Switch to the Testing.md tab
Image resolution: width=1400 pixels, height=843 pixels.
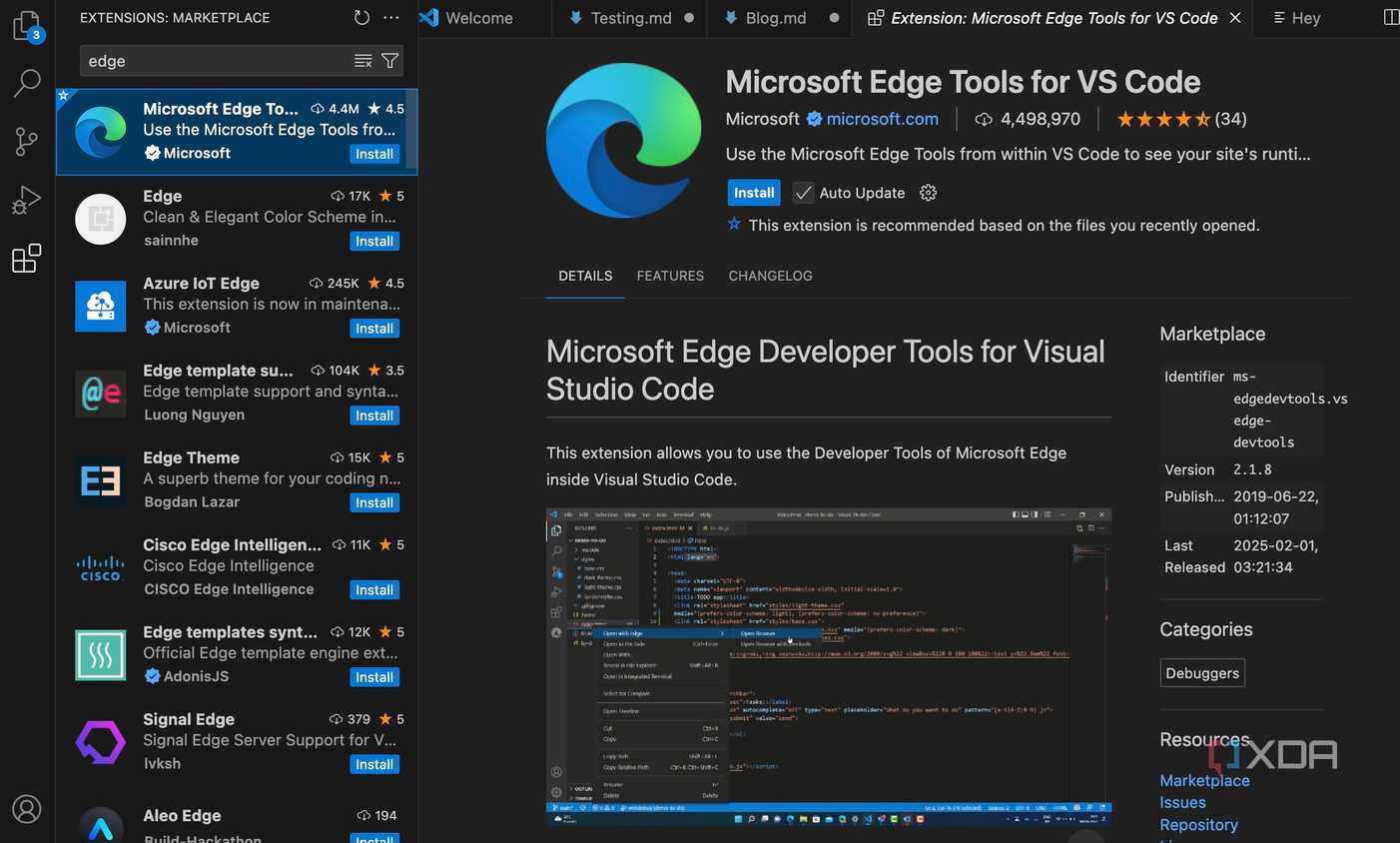[630, 18]
